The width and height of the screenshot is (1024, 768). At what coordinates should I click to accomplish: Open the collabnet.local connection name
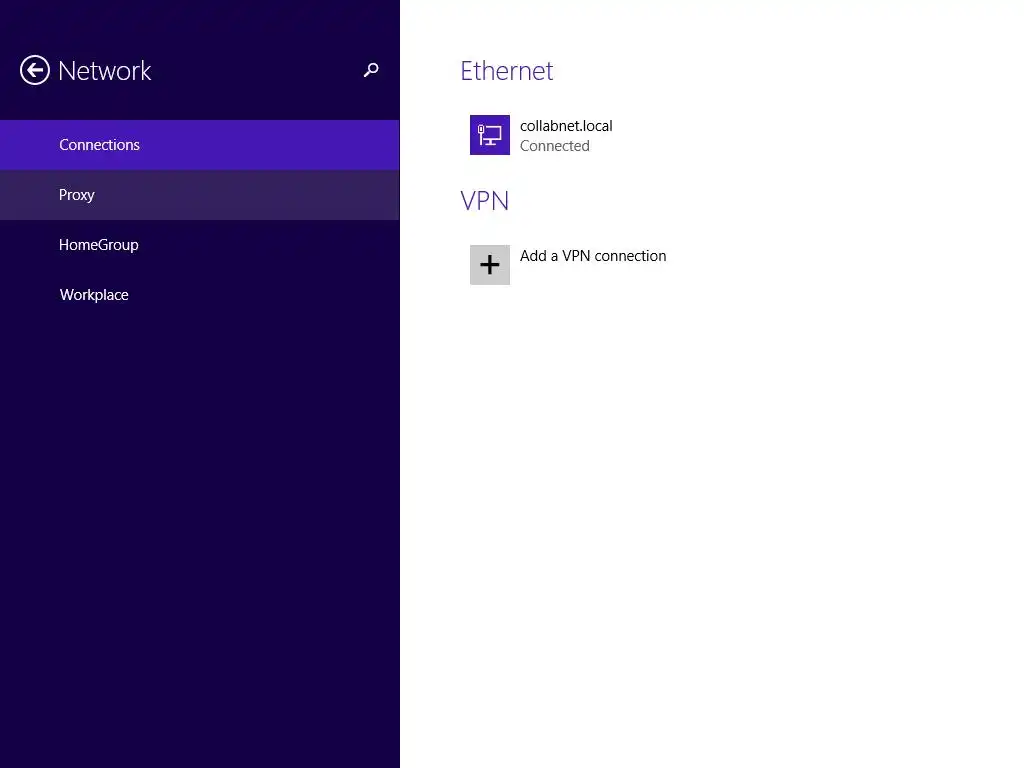pyautogui.click(x=566, y=126)
